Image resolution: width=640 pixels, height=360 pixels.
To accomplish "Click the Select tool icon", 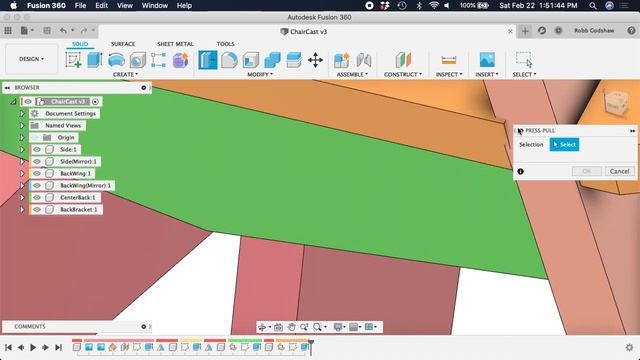I will point(524,60).
